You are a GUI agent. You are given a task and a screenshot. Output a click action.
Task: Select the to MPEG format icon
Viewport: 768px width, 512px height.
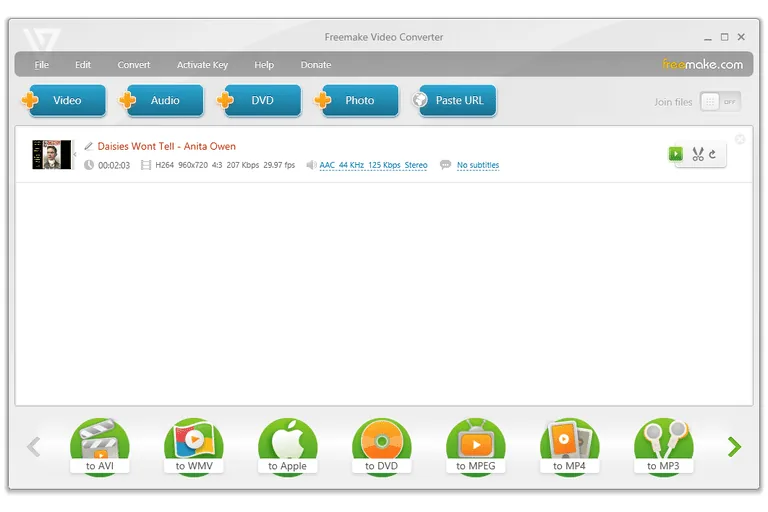click(x=476, y=446)
